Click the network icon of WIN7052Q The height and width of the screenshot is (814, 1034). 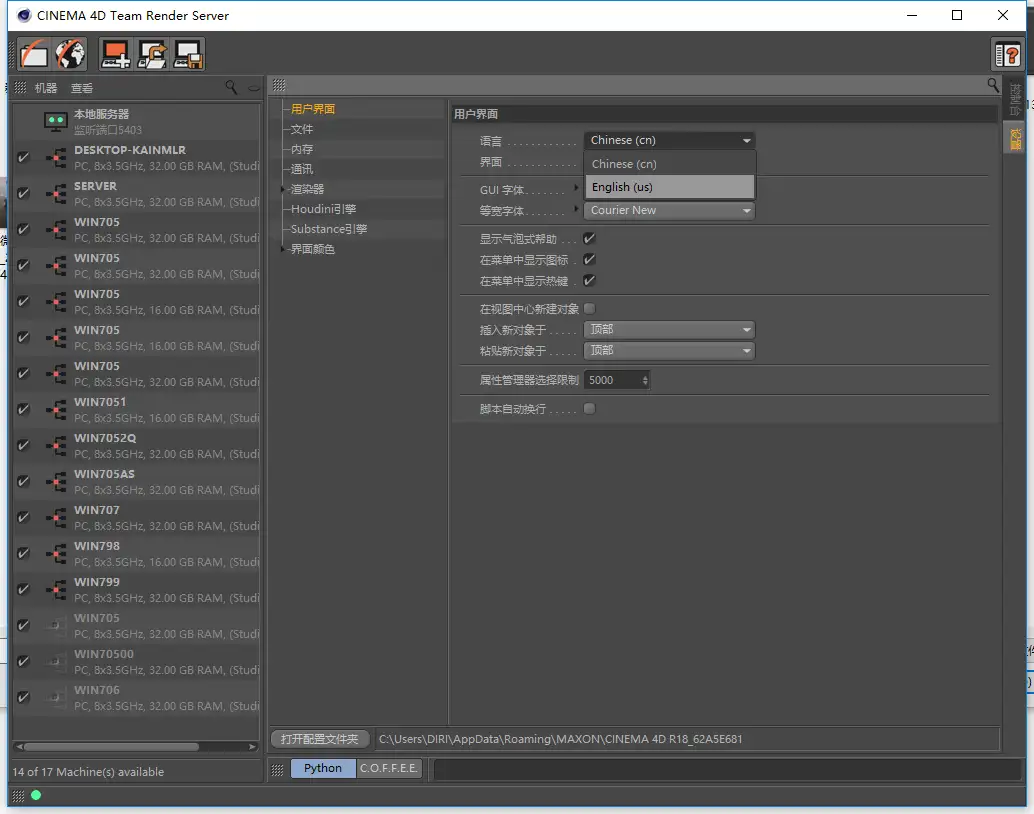pos(57,446)
